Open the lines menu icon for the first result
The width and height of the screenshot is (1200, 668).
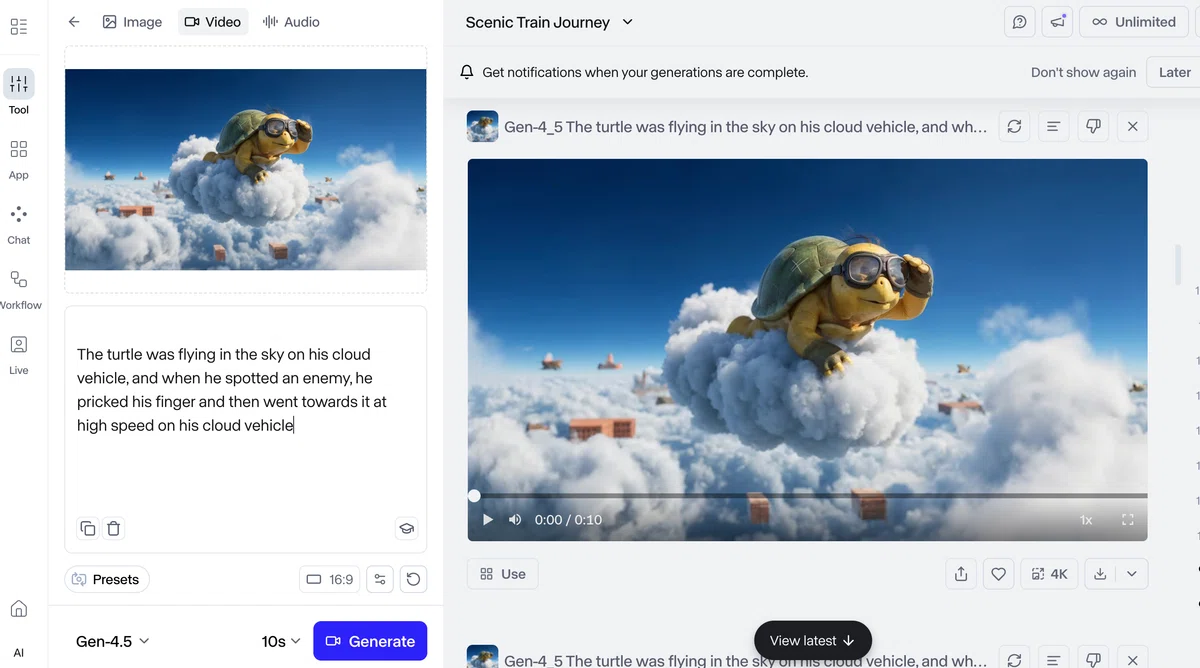click(1053, 127)
